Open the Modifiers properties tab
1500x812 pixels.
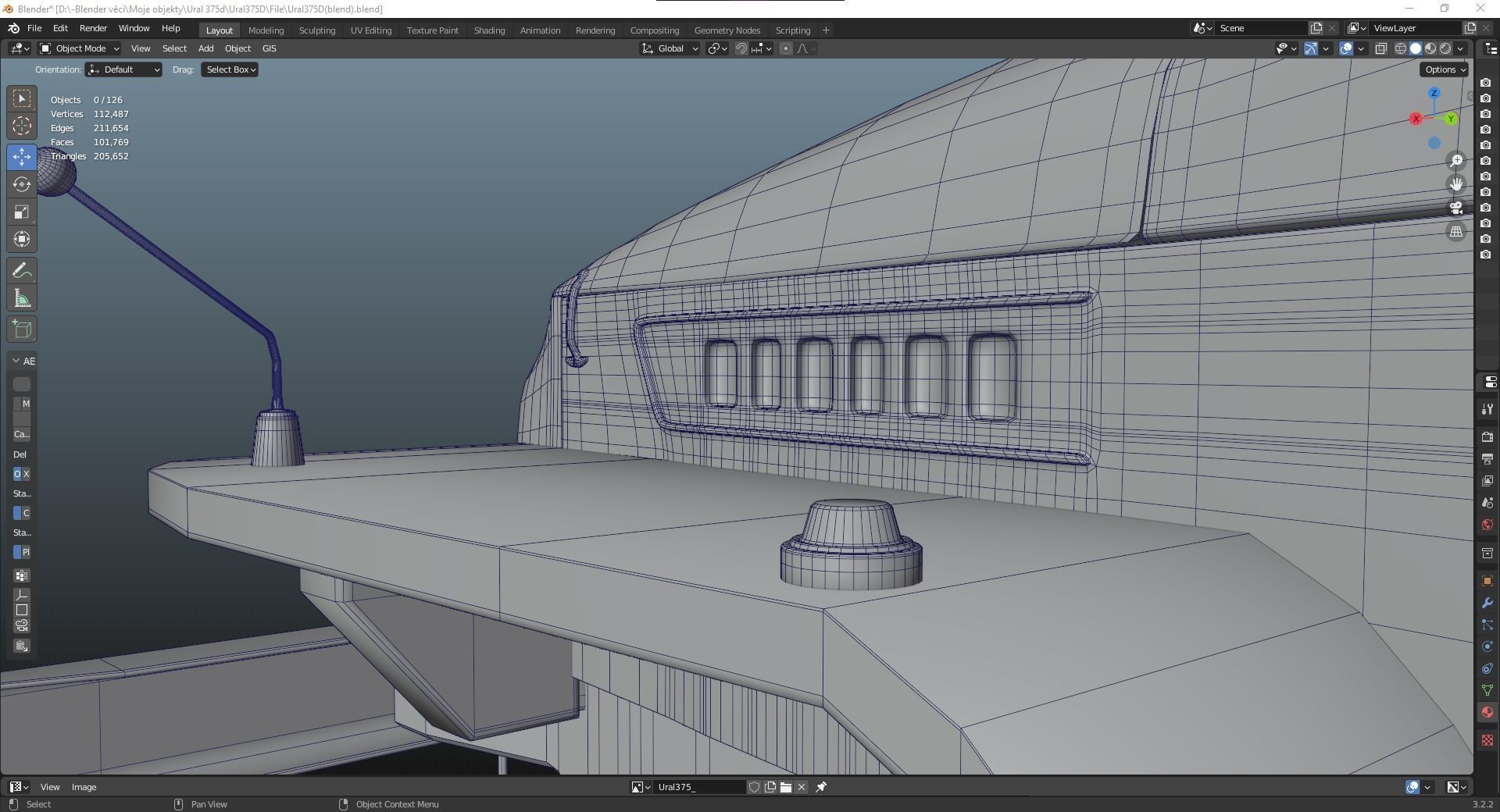pyautogui.click(x=1487, y=603)
